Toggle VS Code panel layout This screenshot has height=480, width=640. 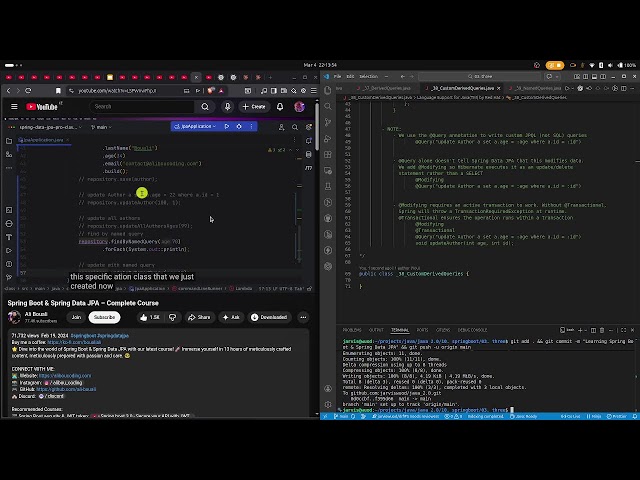[x=594, y=76]
